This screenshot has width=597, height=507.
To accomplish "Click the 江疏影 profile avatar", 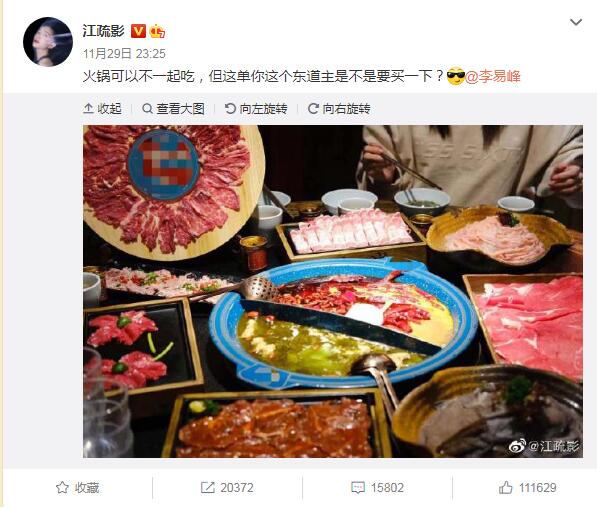I will pyautogui.click(x=48, y=42).
